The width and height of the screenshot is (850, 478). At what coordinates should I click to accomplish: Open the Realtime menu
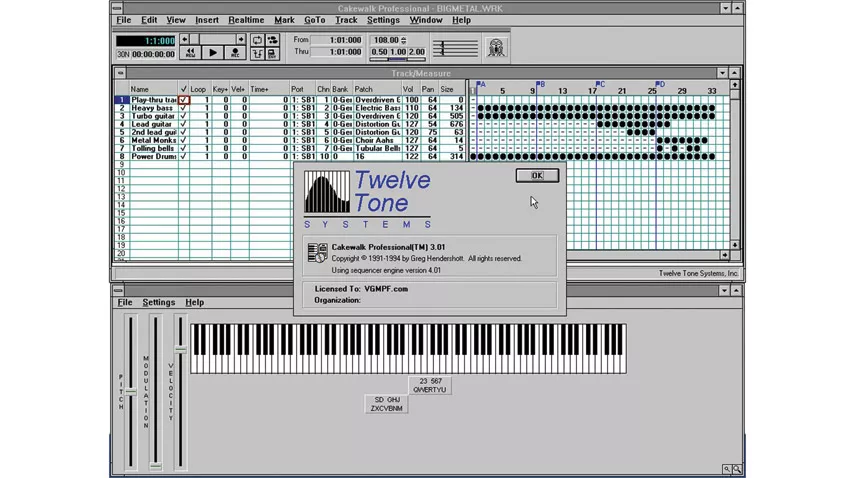246,20
